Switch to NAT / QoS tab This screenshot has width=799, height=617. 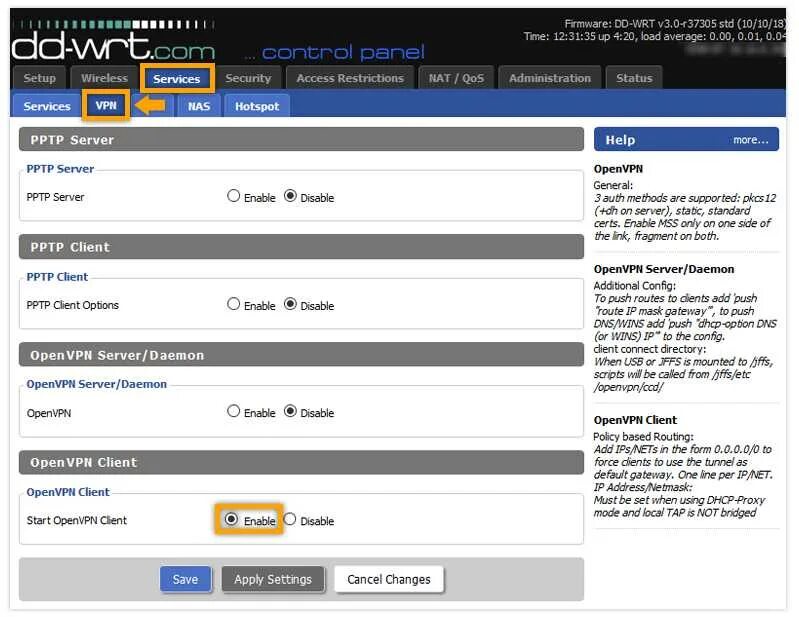[x=456, y=78]
